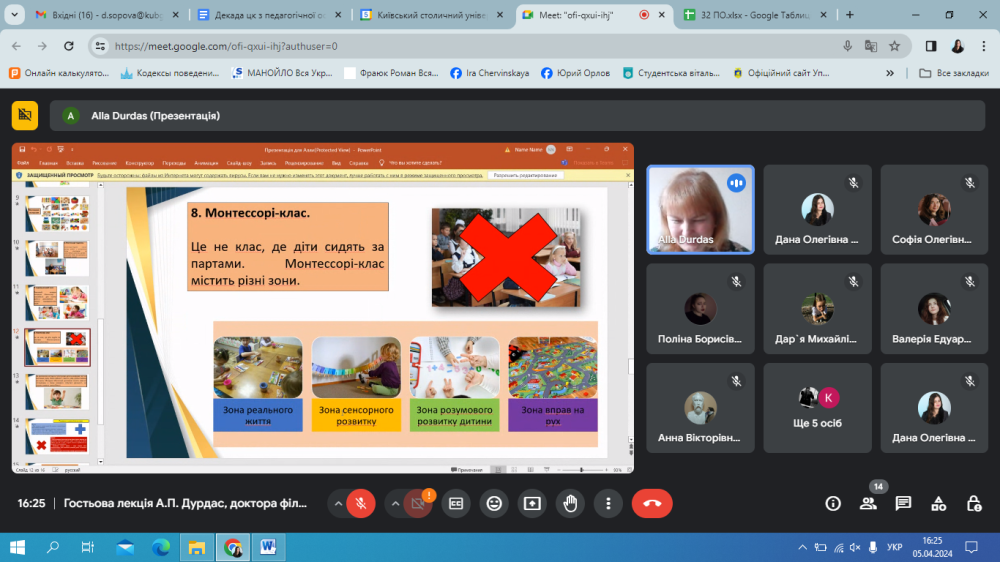The image size is (1000, 562).
Task: Reload the Meet page
Action: coord(69,46)
